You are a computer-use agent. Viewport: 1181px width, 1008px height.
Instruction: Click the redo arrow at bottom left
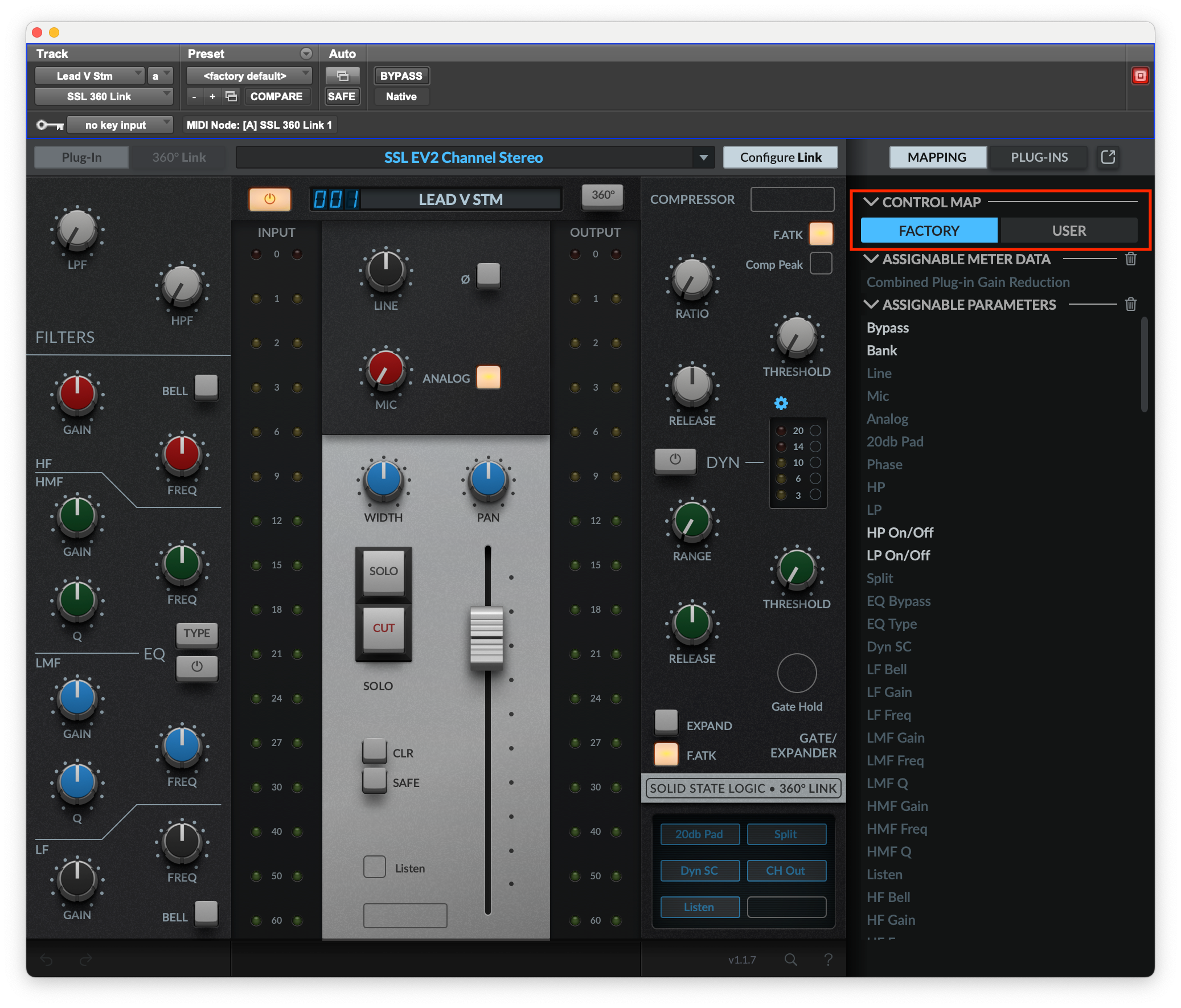86,960
